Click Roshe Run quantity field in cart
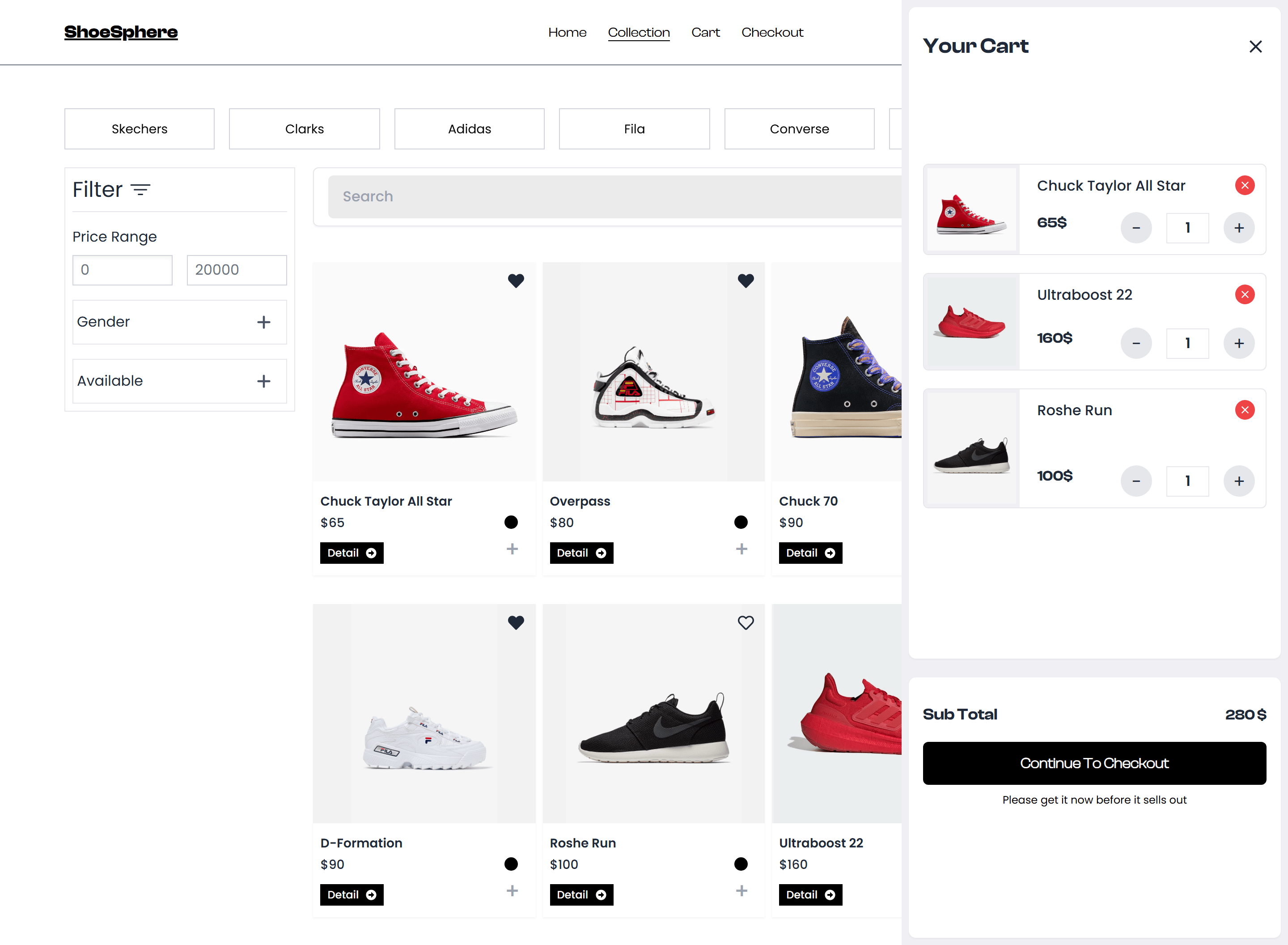This screenshot has height=945, width=1288. tap(1187, 481)
